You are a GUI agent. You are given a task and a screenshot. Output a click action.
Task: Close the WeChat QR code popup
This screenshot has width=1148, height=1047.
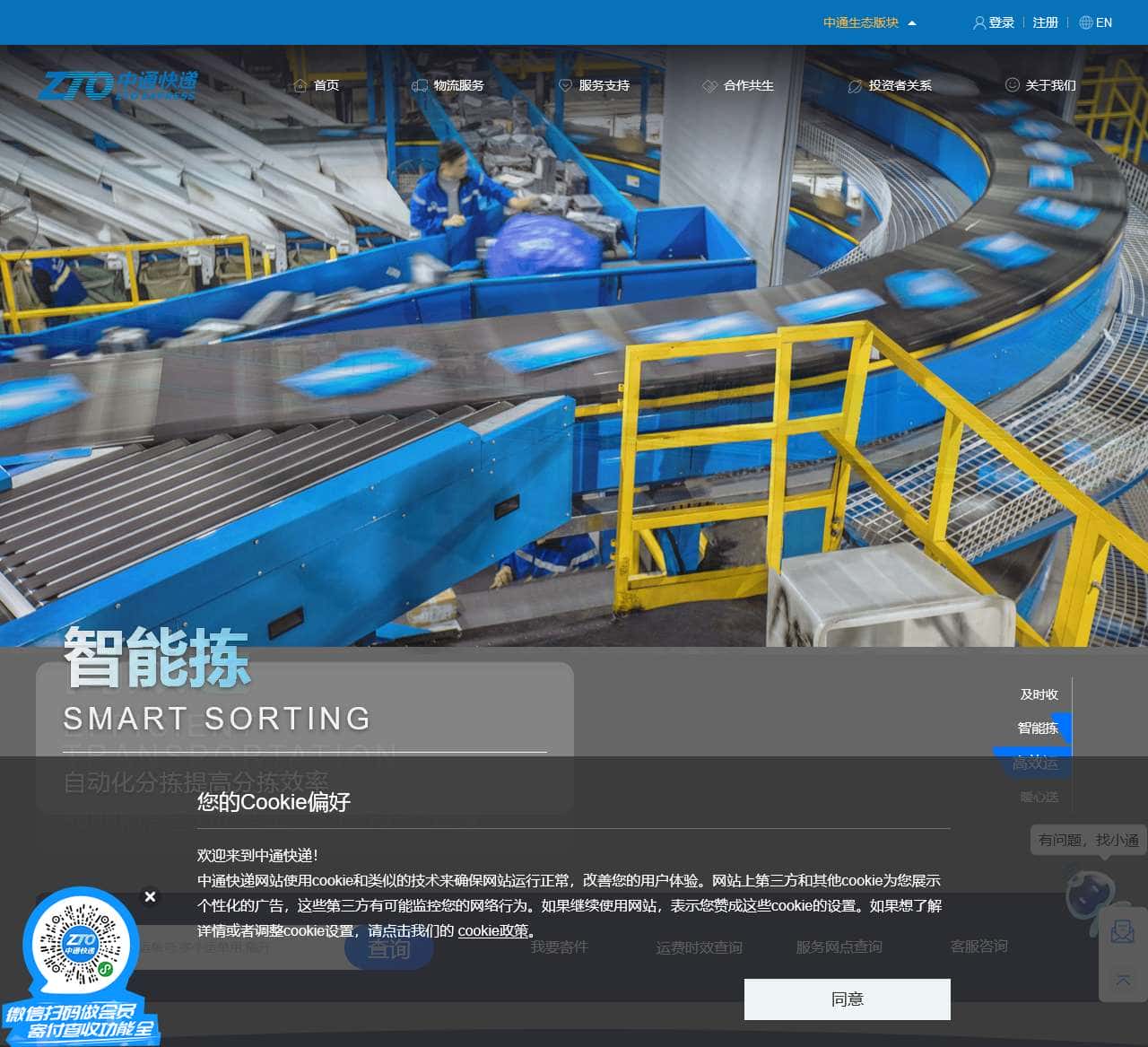click(150, 896)
